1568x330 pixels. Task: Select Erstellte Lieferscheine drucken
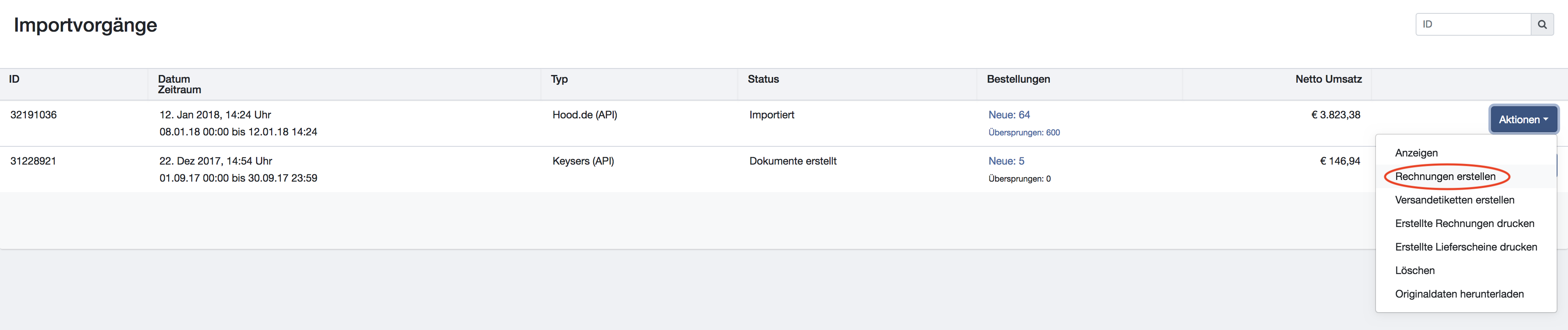1466,246
